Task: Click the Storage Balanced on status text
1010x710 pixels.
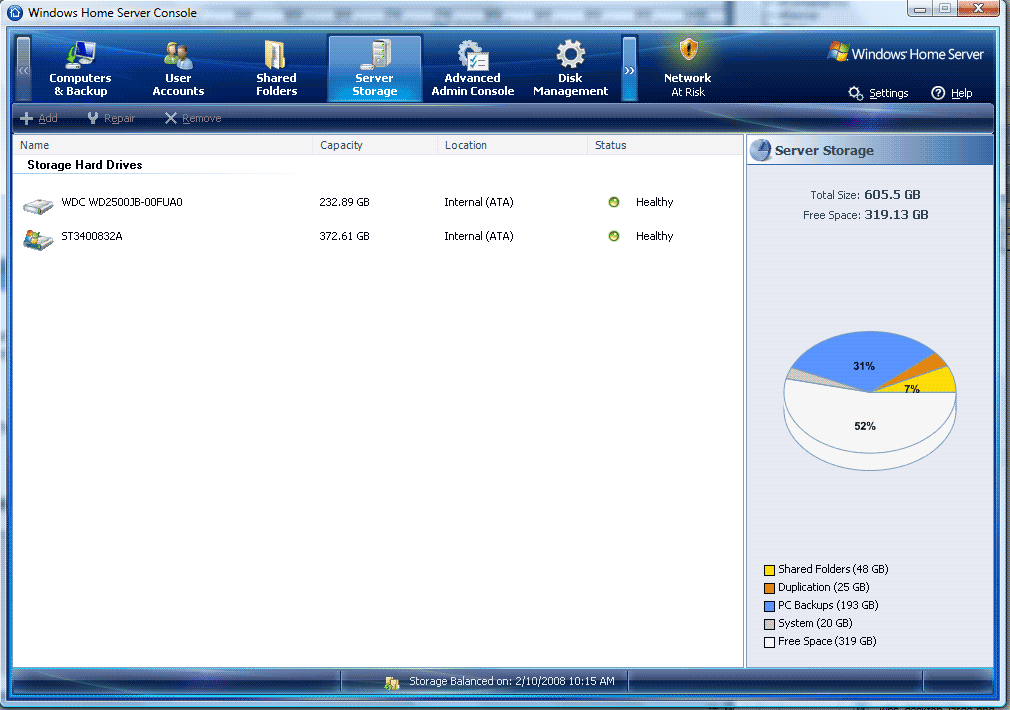Action: (511, 681)
